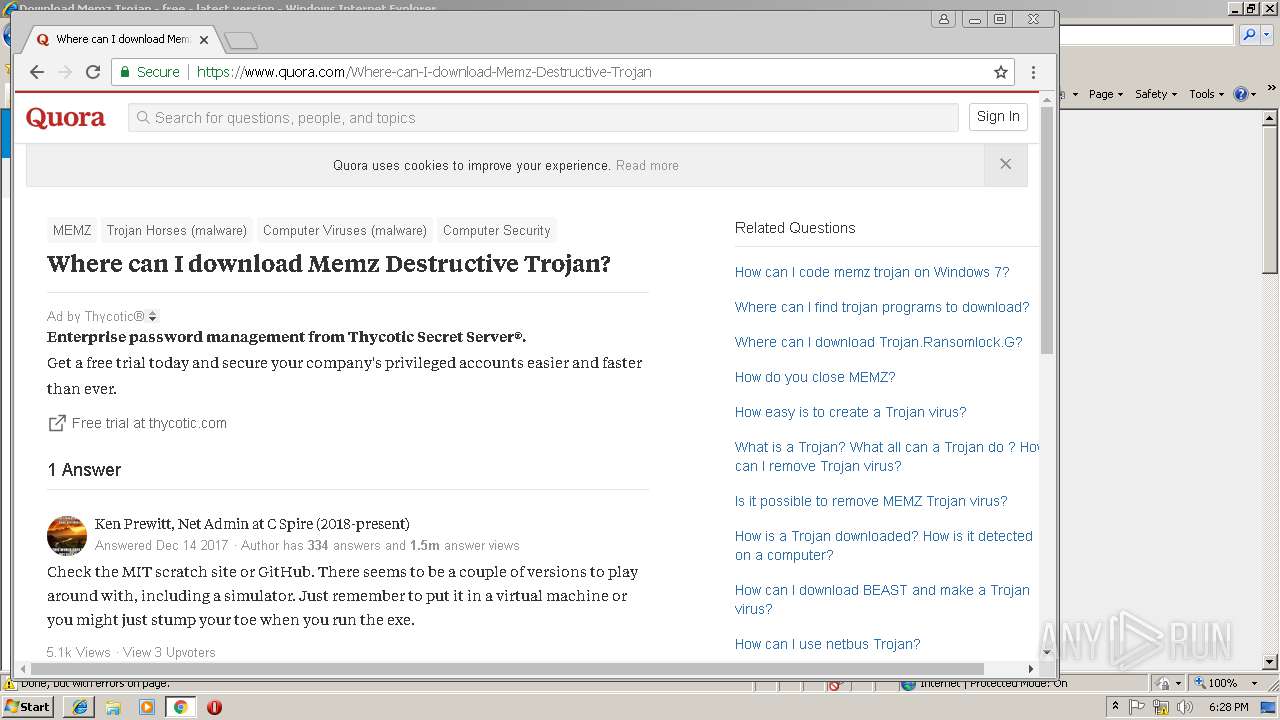
Task: Click the 6:28 PM taskbar clock
Action: point(1228,707)
